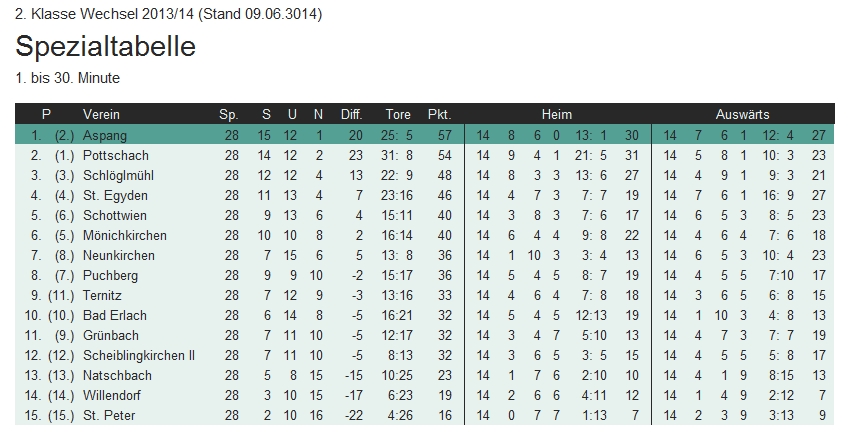Screen dimensions: 849x432
Task: Open the Grünbach team link
Action: (111, 335)
